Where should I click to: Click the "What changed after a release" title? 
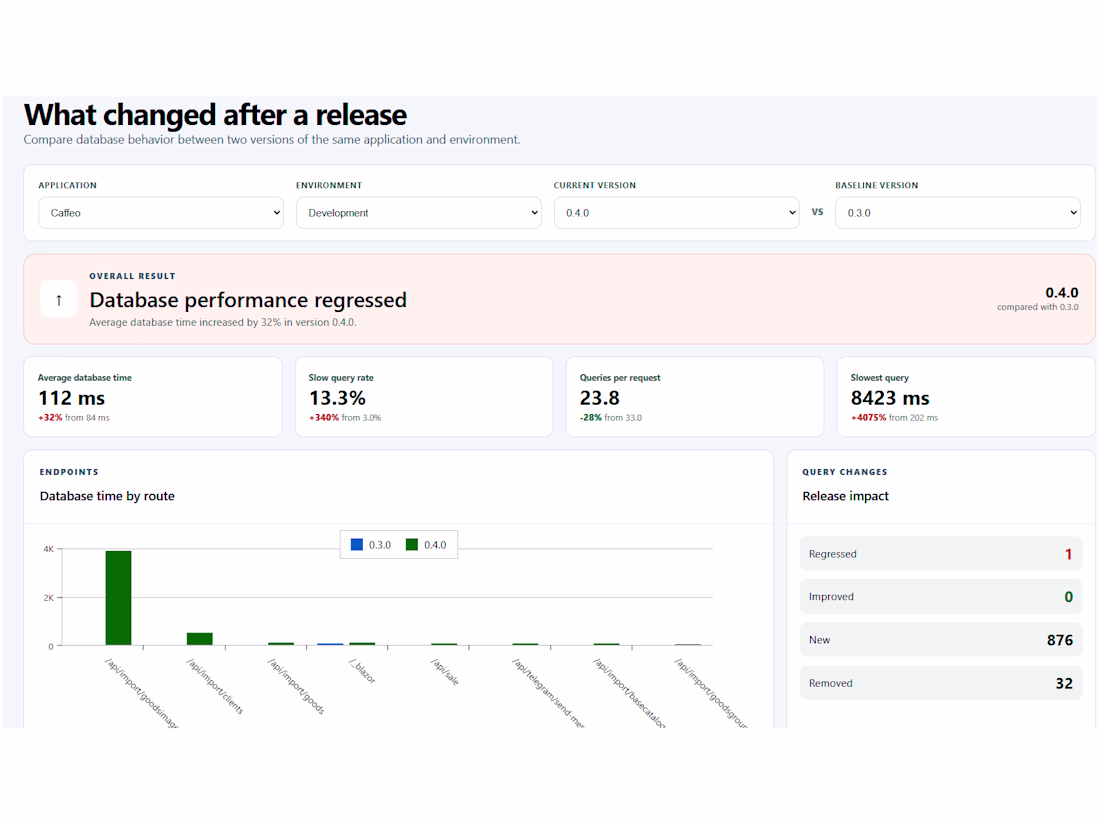[215, 115]
